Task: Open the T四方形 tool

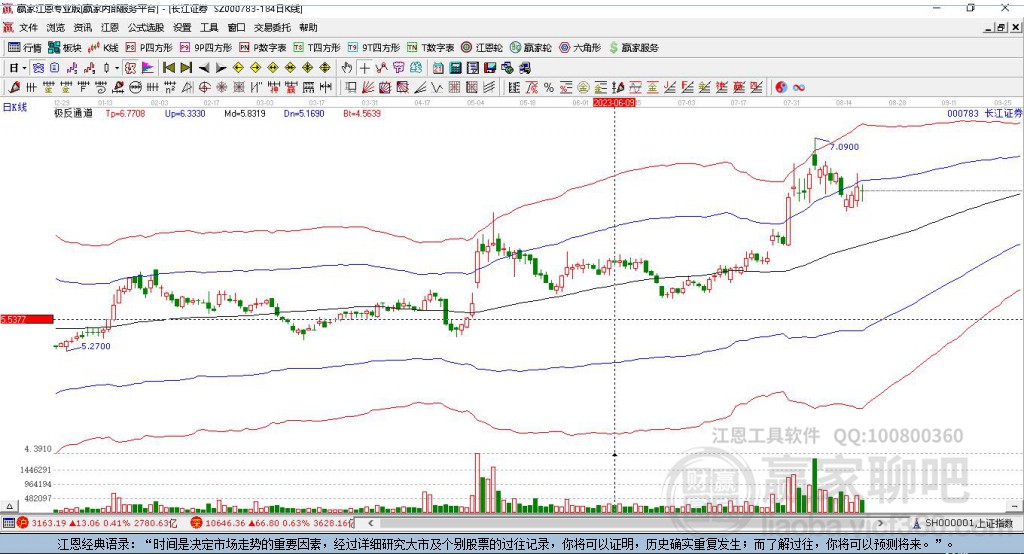Action: pyautogui.click(x=317, y=48)
